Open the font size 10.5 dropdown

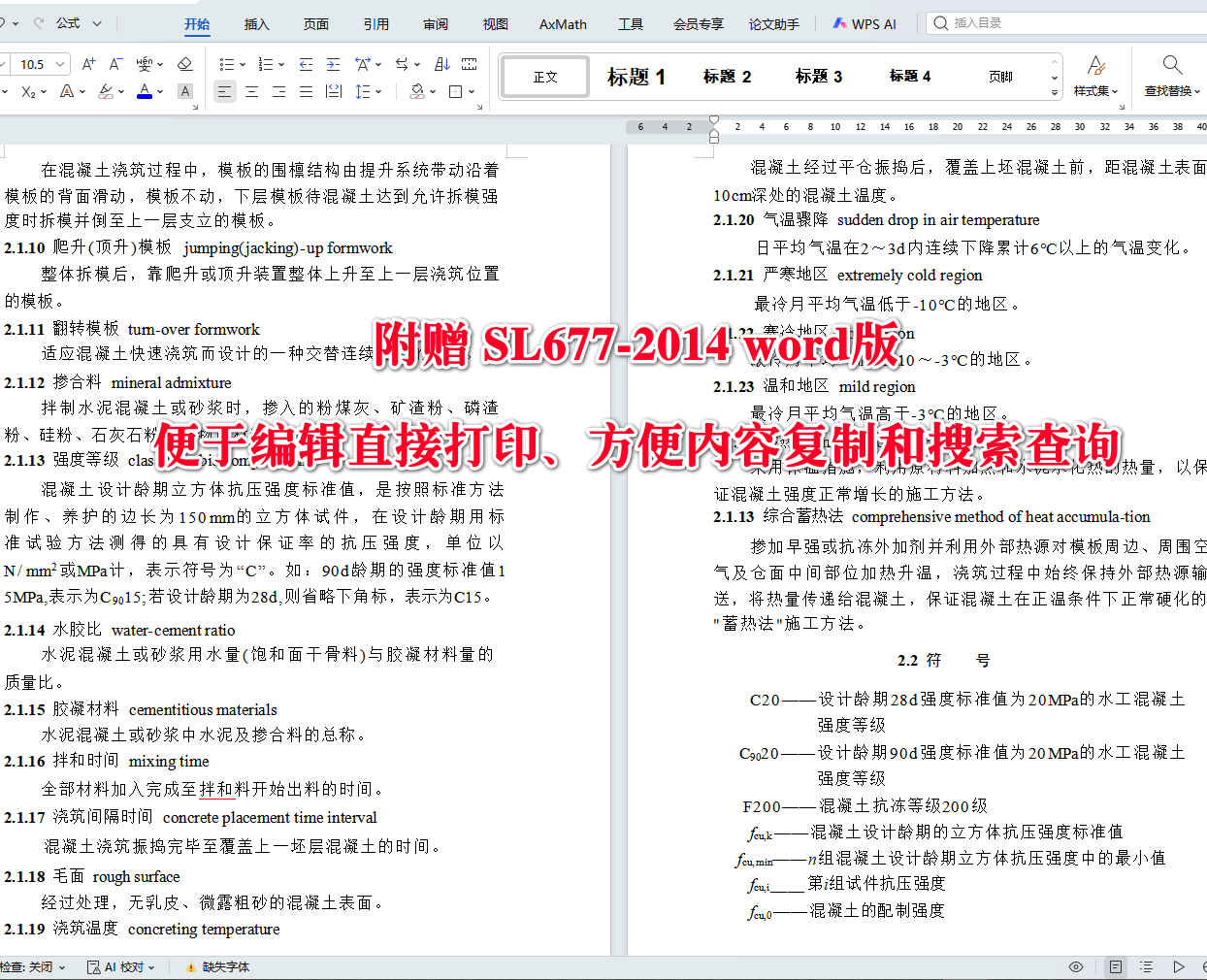pos(61,64)
